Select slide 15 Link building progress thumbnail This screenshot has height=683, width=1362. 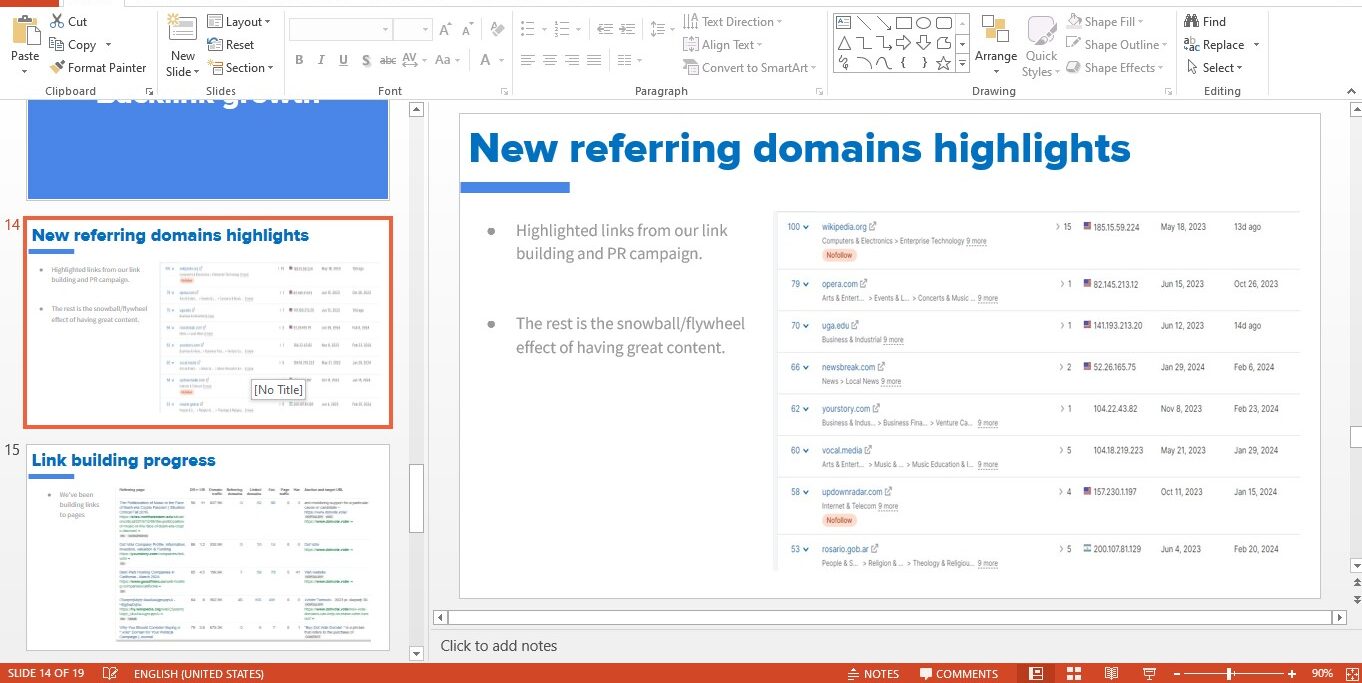click(208, 547)
